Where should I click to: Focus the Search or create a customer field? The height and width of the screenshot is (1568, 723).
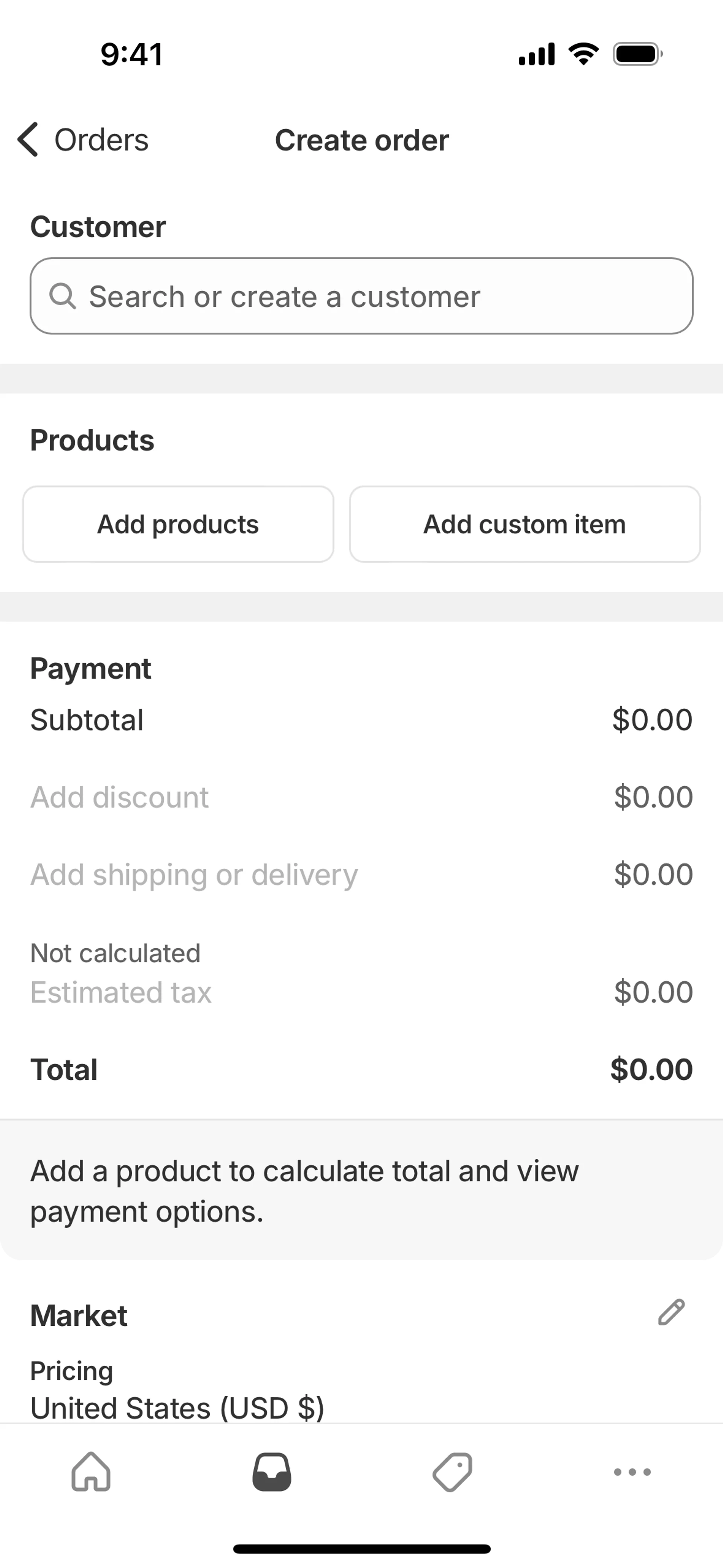click(x=361, y=296)
